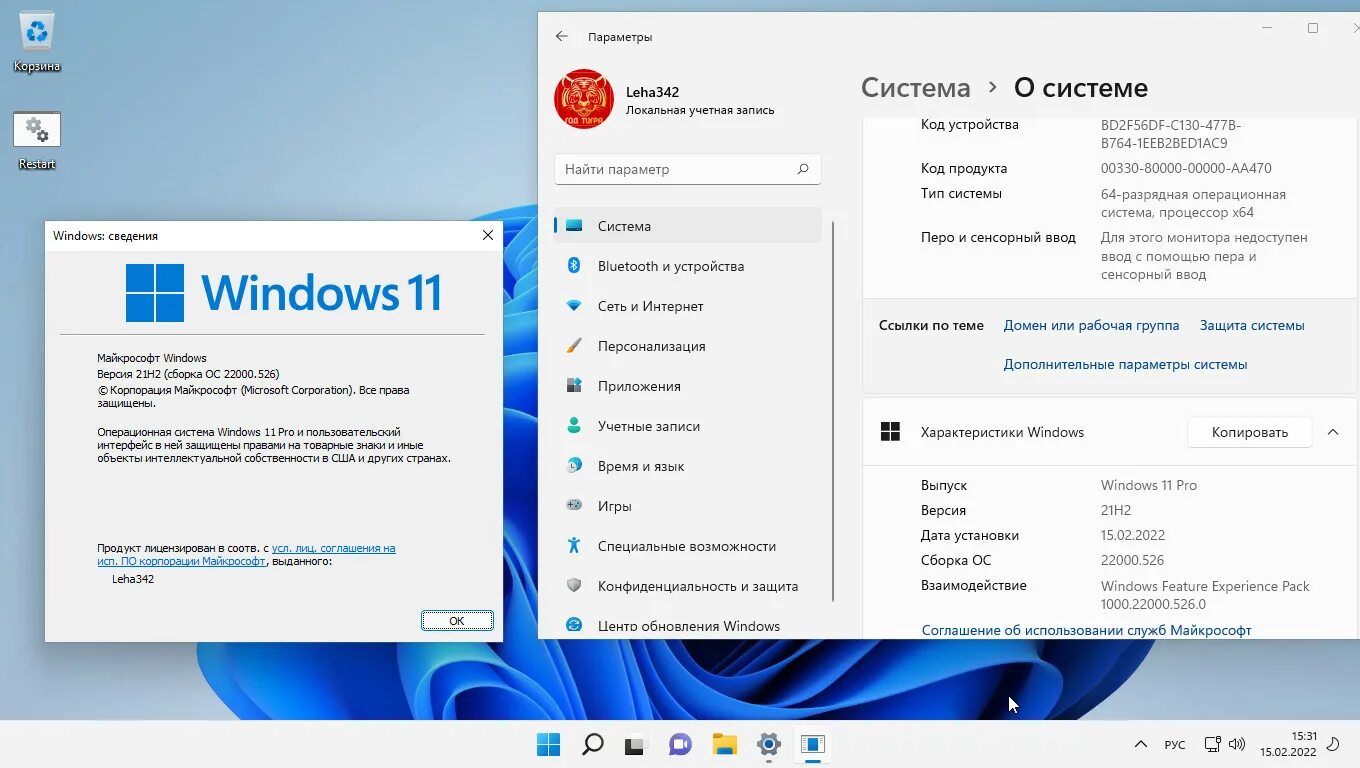Go to Система breadcrumb in header
Viewport: 1360px width, 768px height.
[915, 88]
